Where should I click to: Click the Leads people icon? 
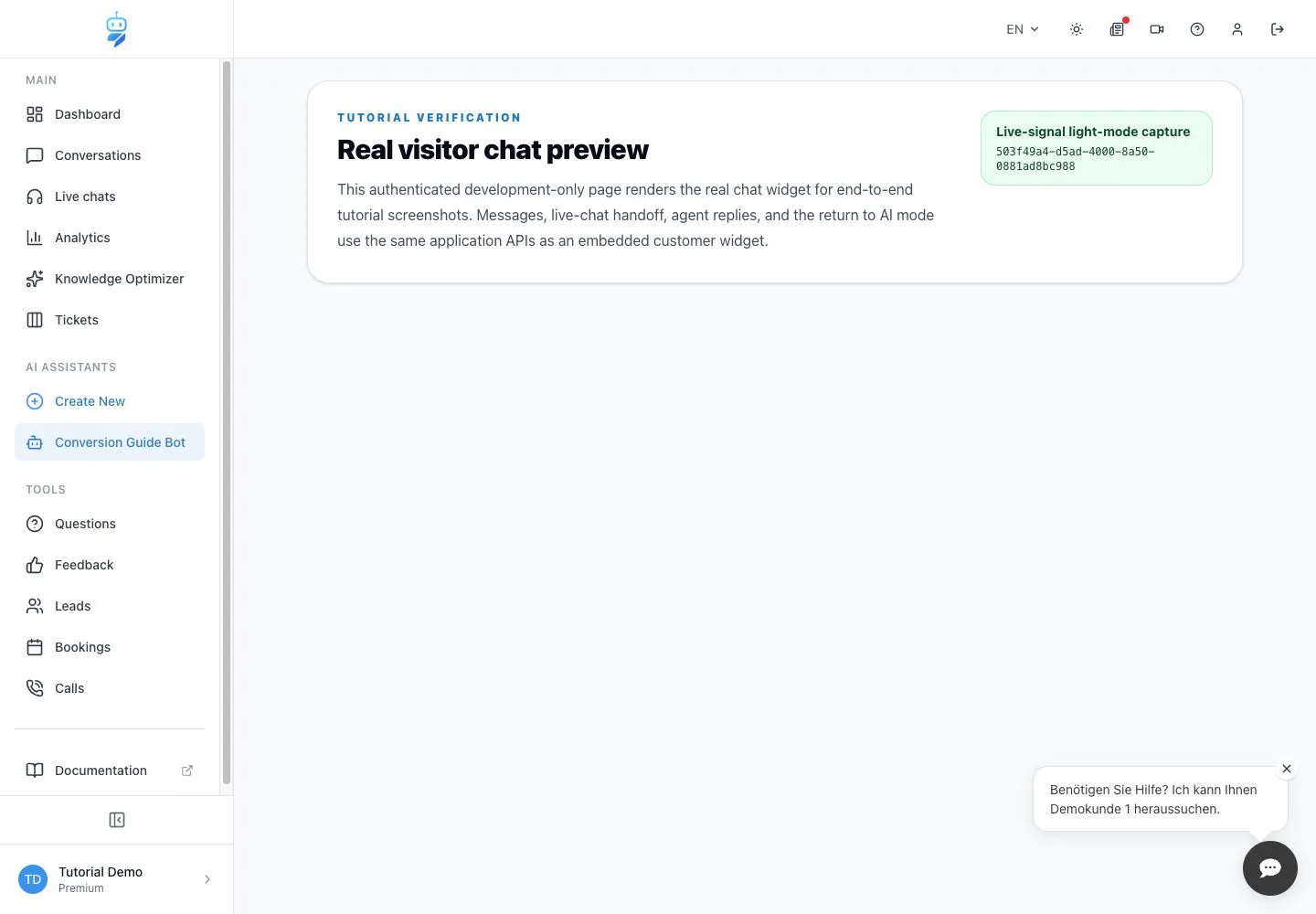pos(35,606)
